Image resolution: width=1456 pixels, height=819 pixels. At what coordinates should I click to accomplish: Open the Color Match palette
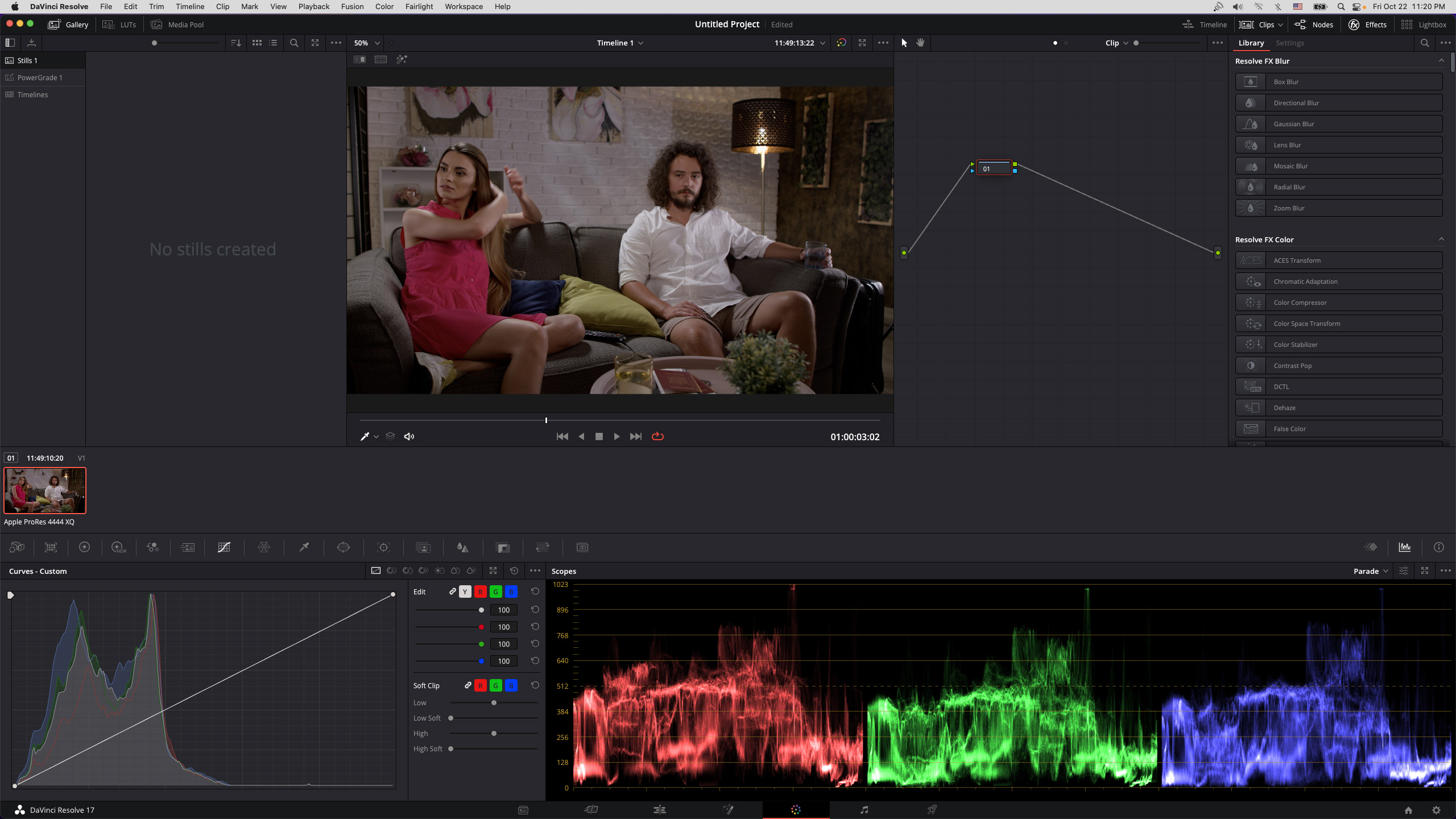pos(51,547)
